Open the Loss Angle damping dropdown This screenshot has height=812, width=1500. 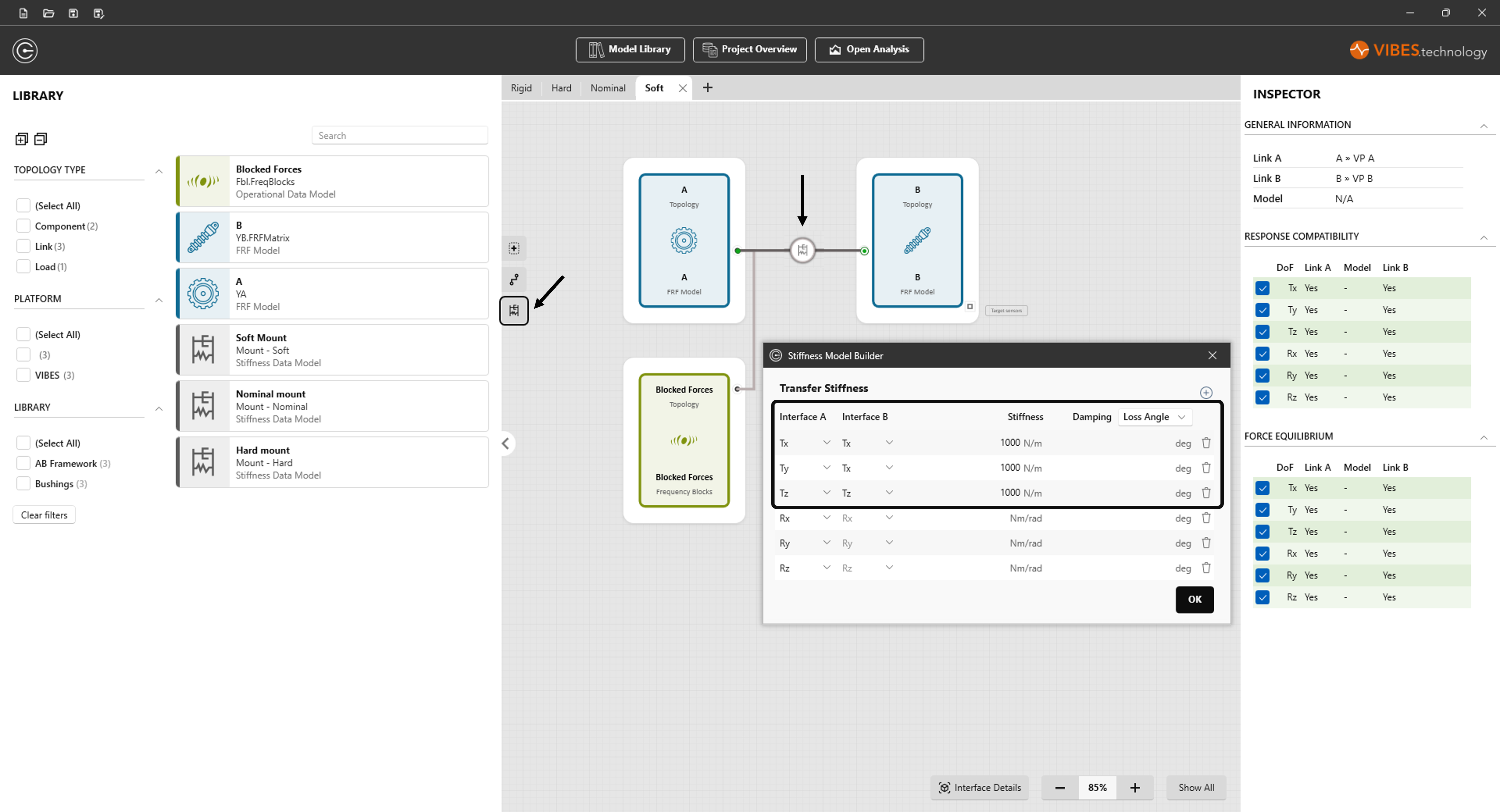(x=1155, y=417)
